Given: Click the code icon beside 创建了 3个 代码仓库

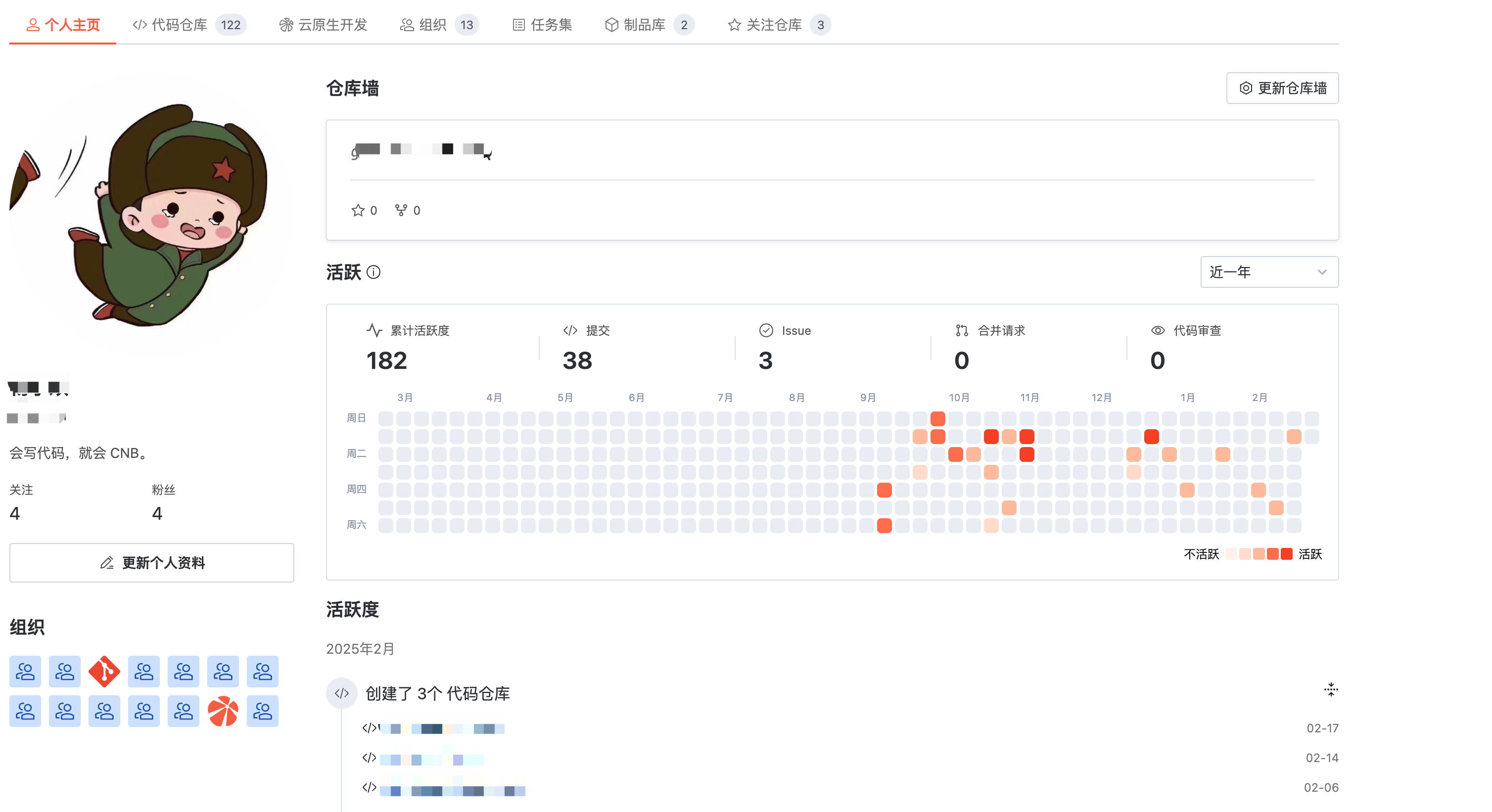Looking at the screenshot, I should pos(342,693).
